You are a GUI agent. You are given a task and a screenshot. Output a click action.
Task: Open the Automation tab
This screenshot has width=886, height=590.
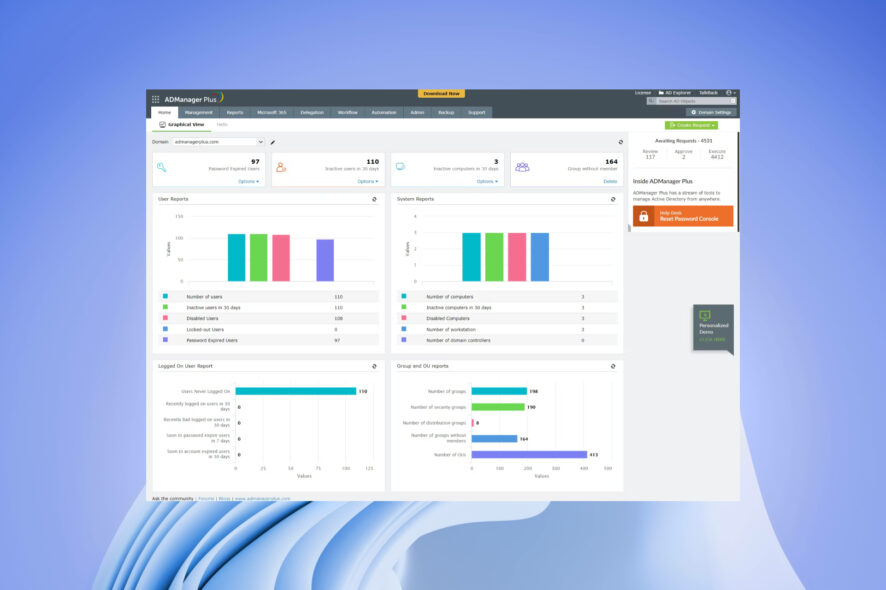click(x=384, y=112)
